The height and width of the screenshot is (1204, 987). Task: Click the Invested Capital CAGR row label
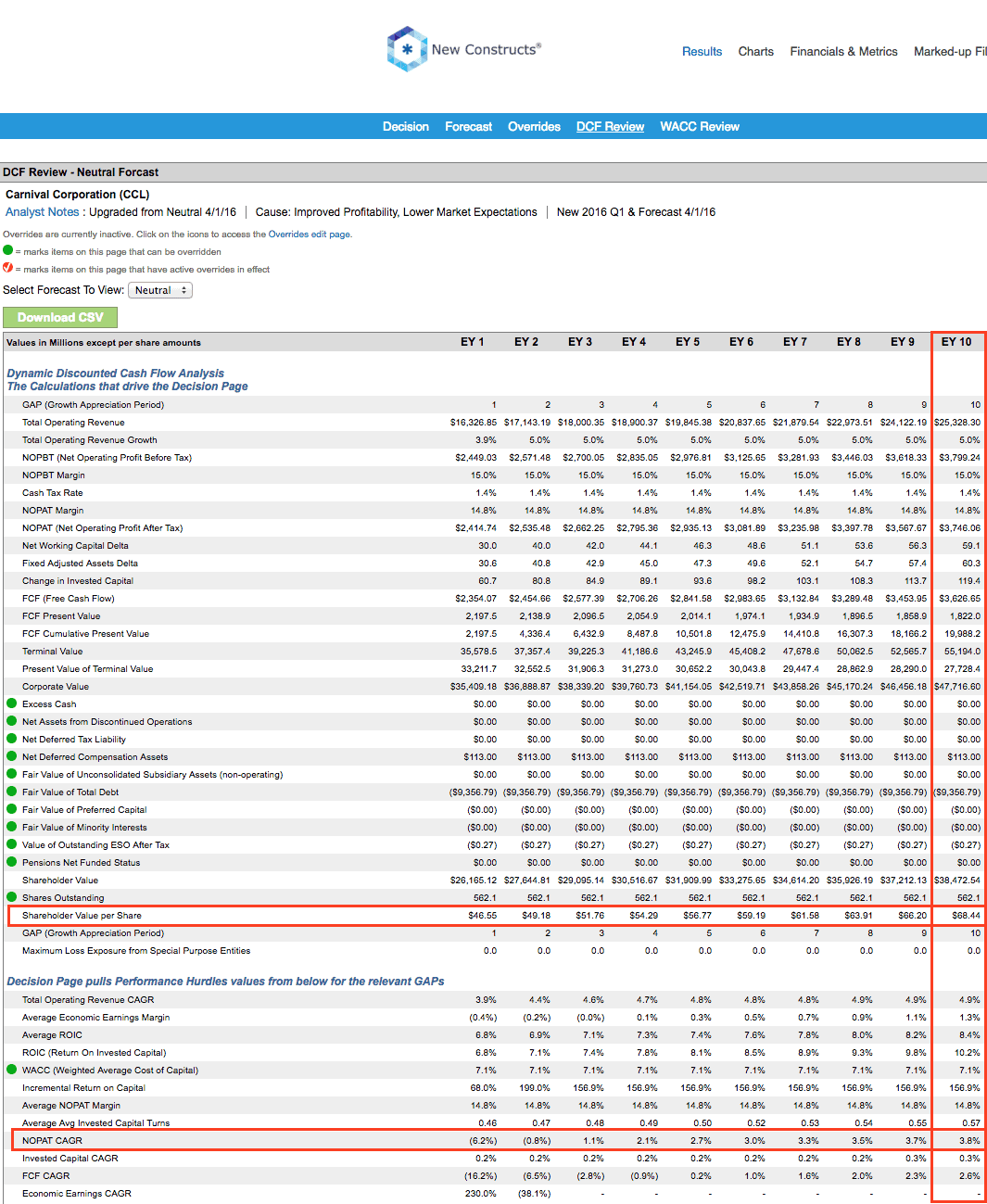click(x=70, y=1159)
